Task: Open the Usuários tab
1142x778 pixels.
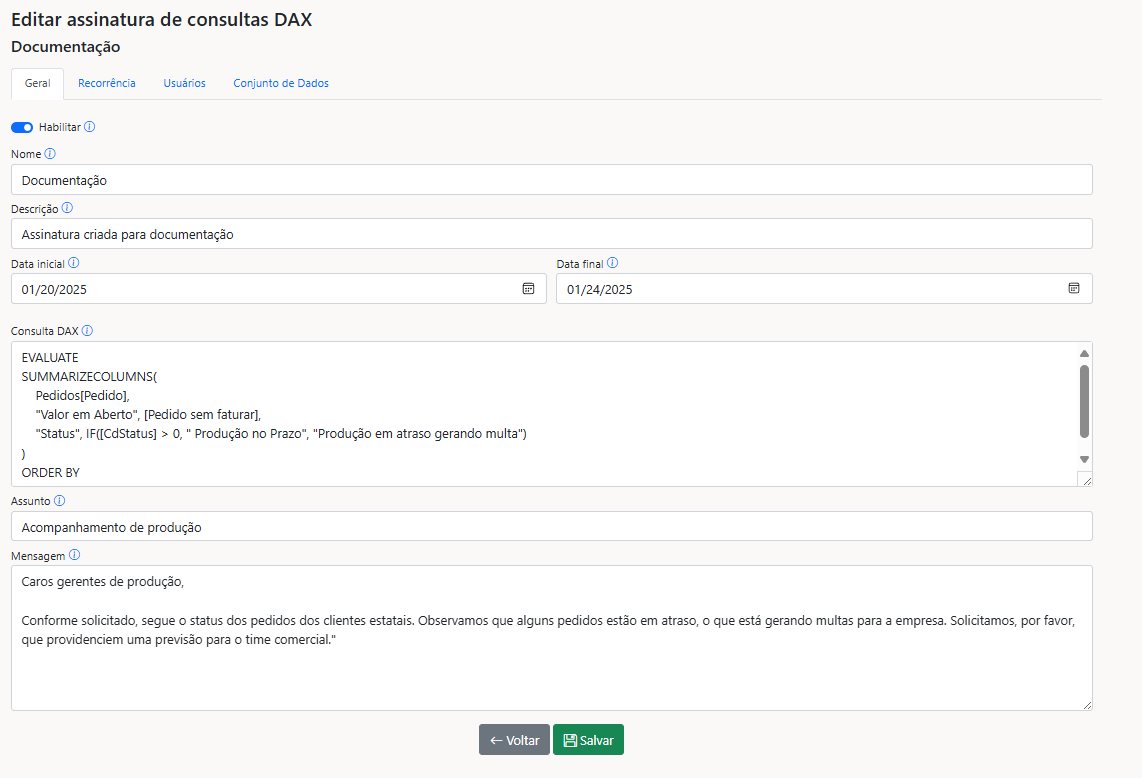Action: [x=185, y=83]
